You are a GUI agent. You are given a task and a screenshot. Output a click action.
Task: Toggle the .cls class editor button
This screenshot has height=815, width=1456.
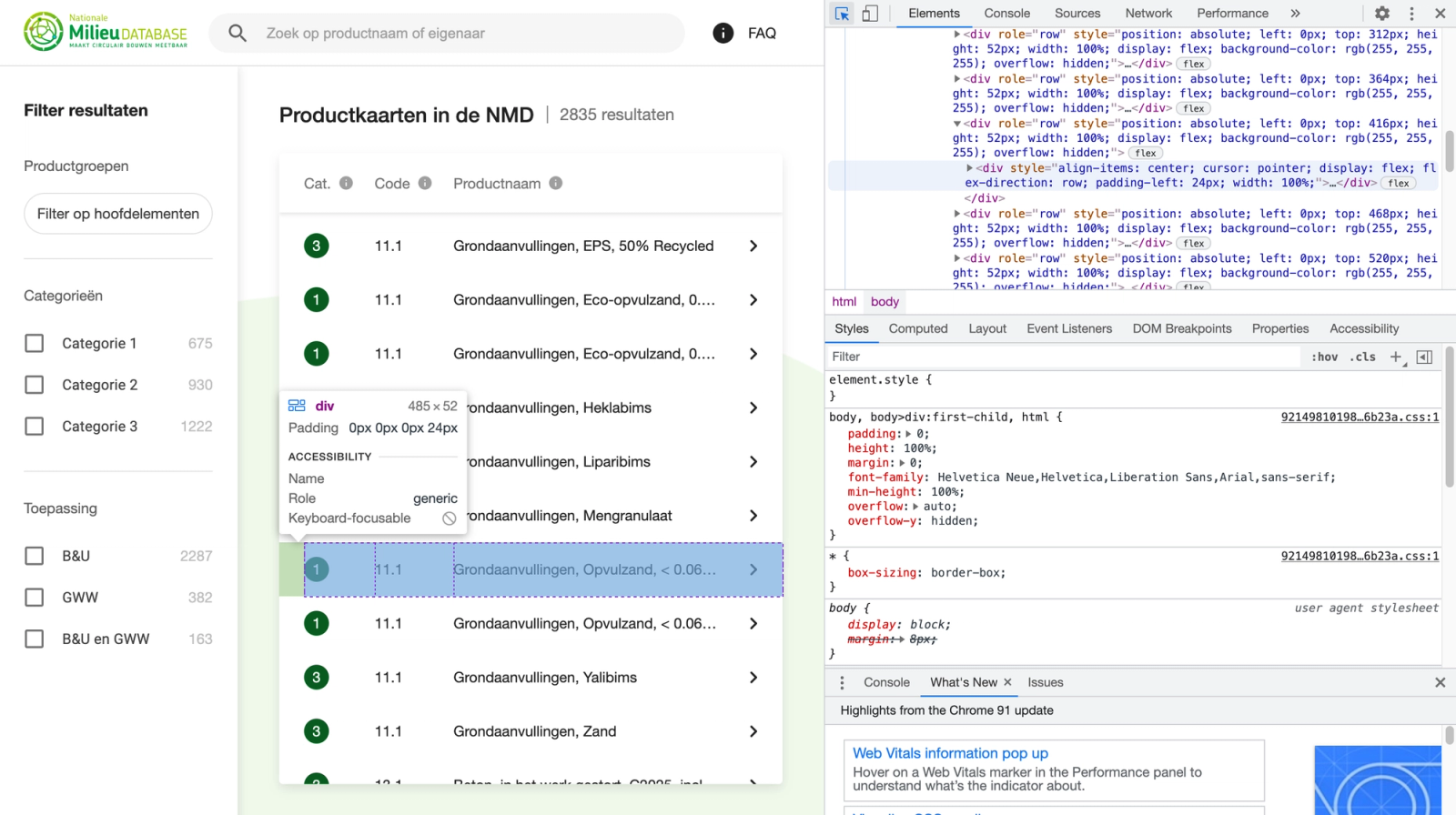[1362, 357]
